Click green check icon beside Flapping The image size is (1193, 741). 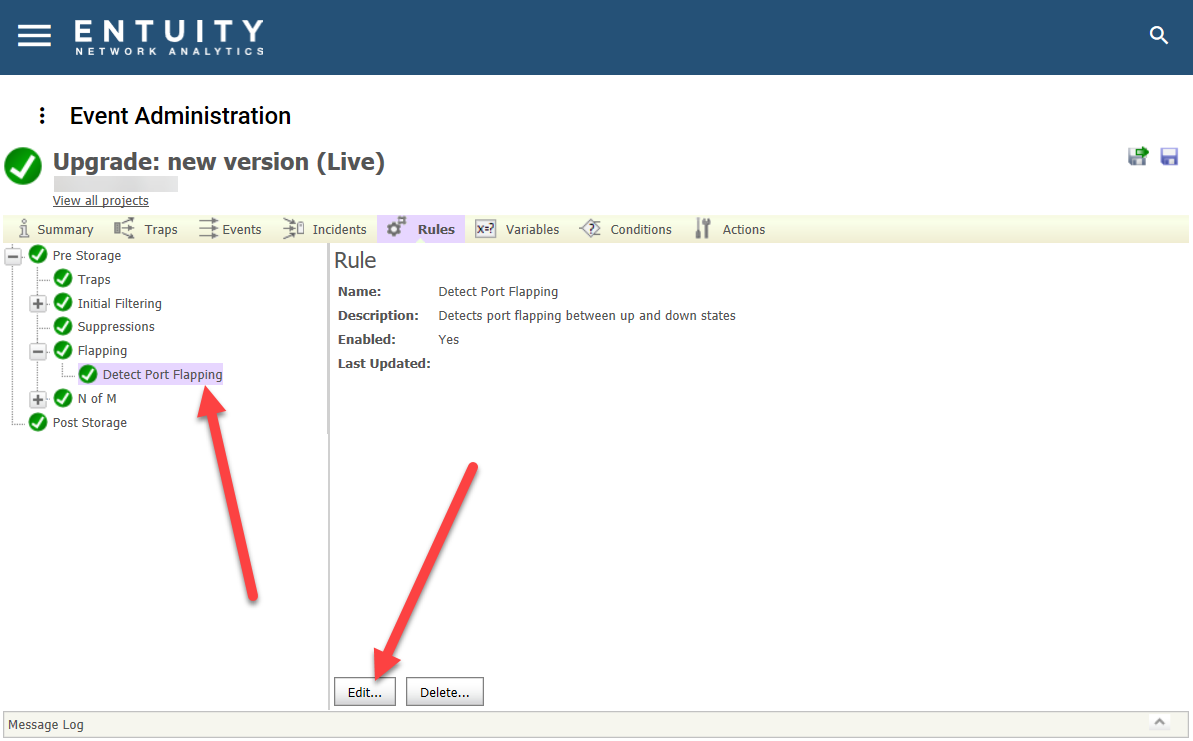[63, 351]
